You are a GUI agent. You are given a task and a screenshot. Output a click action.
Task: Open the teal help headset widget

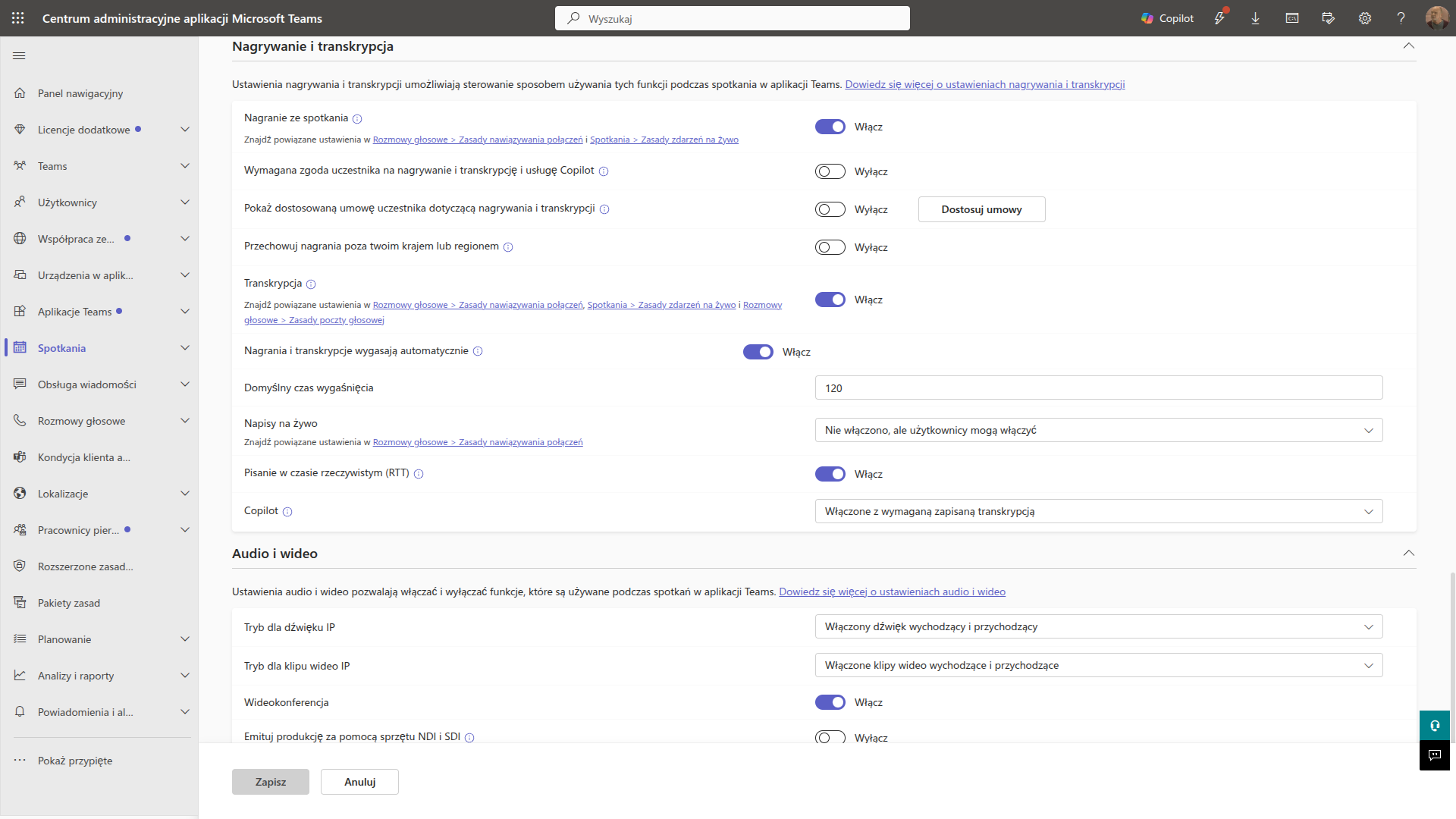(1435, 726)
